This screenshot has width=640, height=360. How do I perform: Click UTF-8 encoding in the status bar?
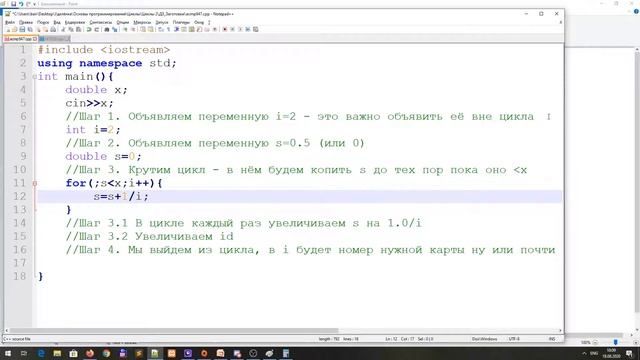tap(514, 339)
